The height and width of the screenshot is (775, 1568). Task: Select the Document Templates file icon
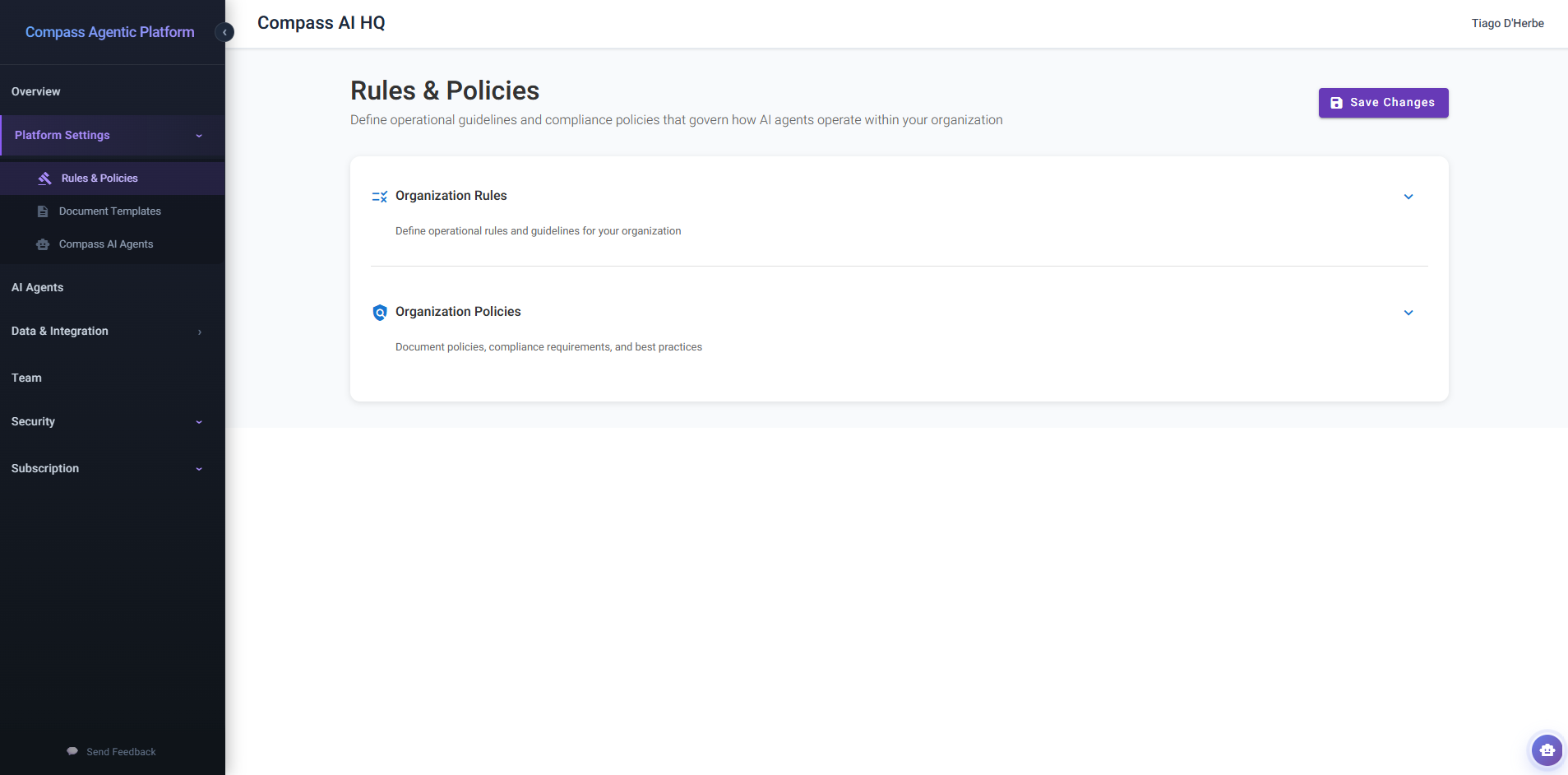[x=42, y=211]
